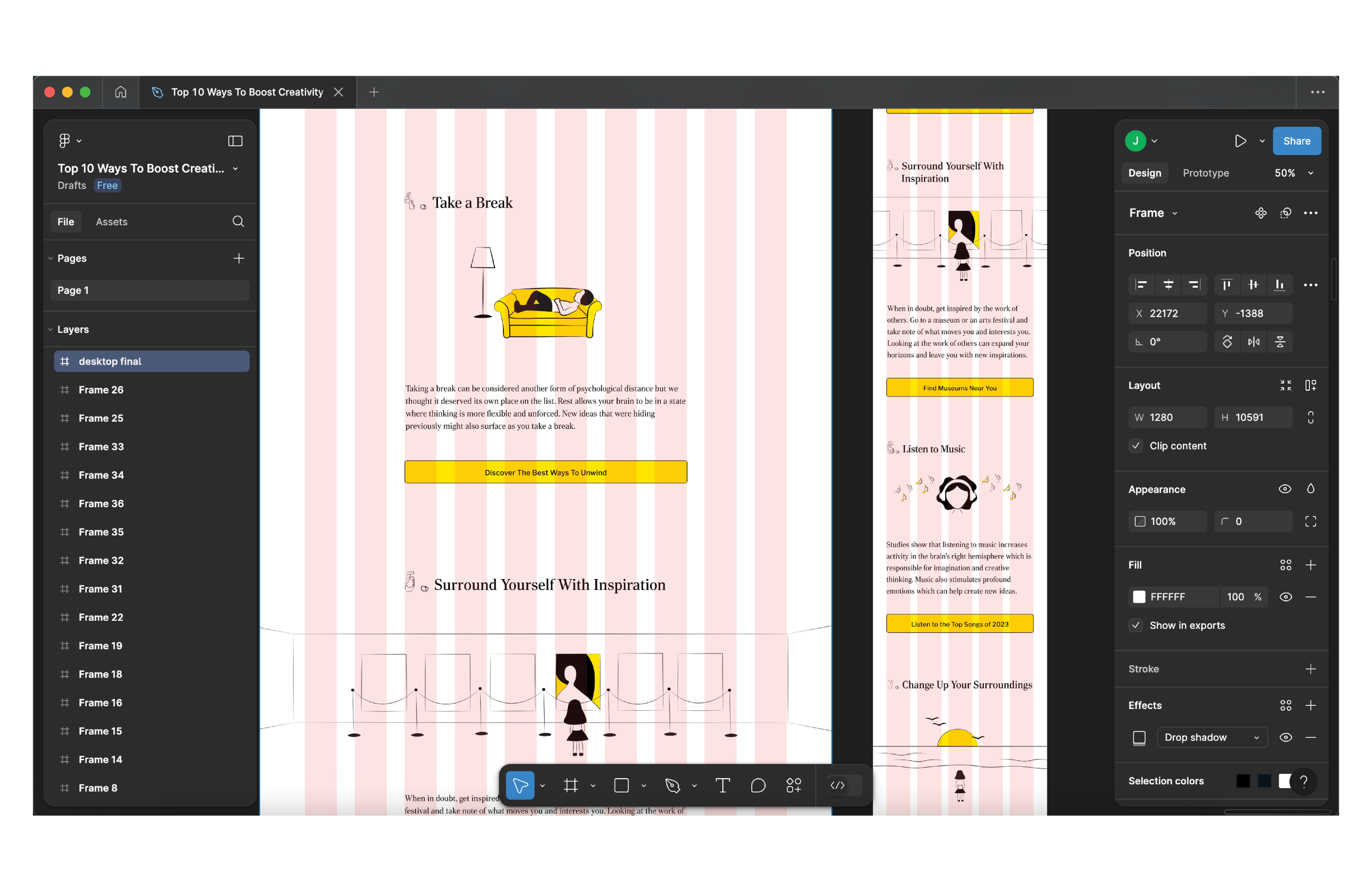This screenshot has width=1372, height=888.
Task: Uncheck Show in exports for the fill
Action: [x=1135, y=625]
